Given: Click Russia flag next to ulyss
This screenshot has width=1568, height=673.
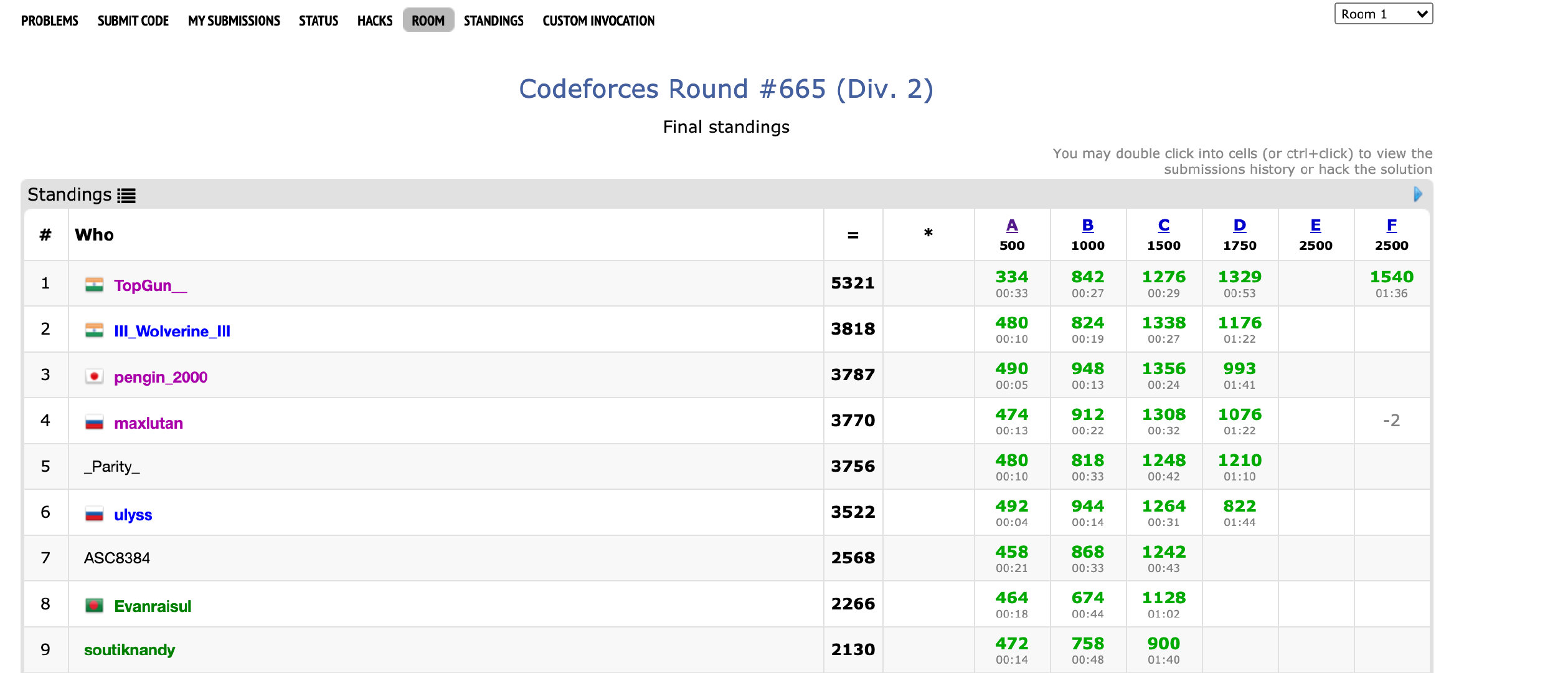Looking at the screenshot, I should (94, 514).
